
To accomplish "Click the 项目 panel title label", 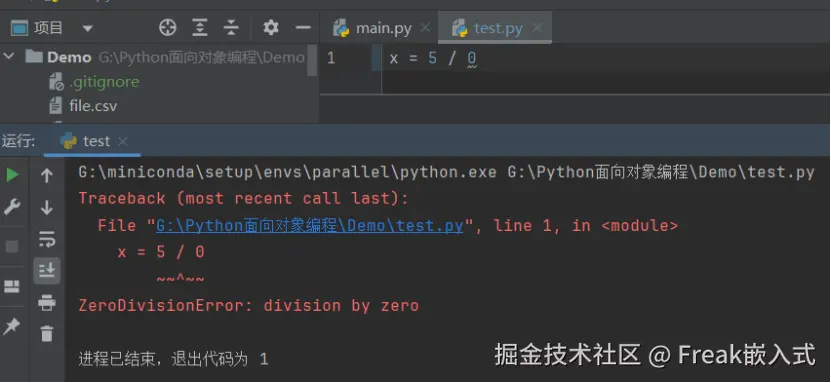I will (x=48, y=28).
